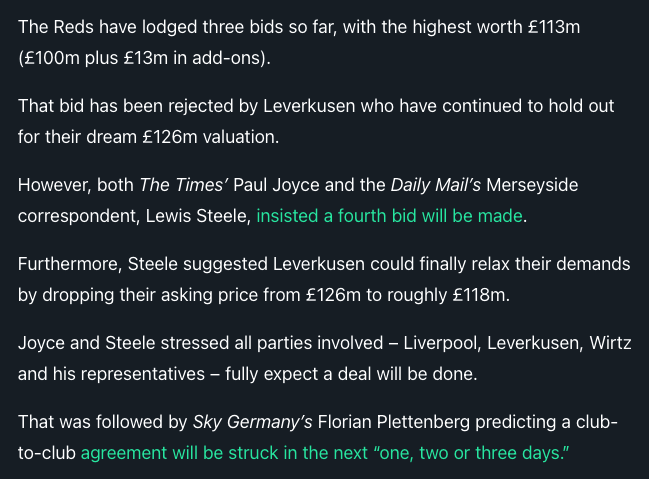The height and width of the screenshot is (479, 649).
Task: Click the italic 'The Times' publication name
Action: [x=184, y=185]
